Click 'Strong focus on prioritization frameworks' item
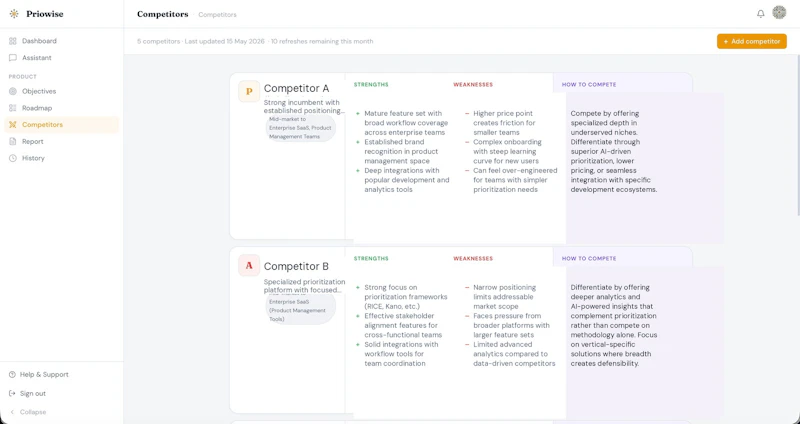The image size is (800, 424). point(406,297)
